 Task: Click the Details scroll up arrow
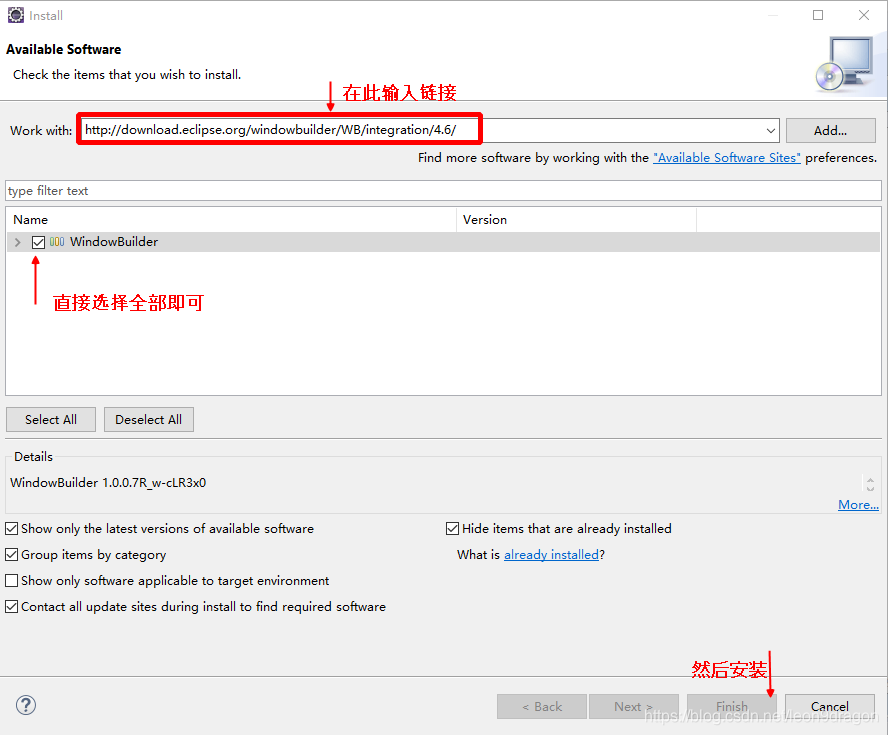tap(870, 480)
